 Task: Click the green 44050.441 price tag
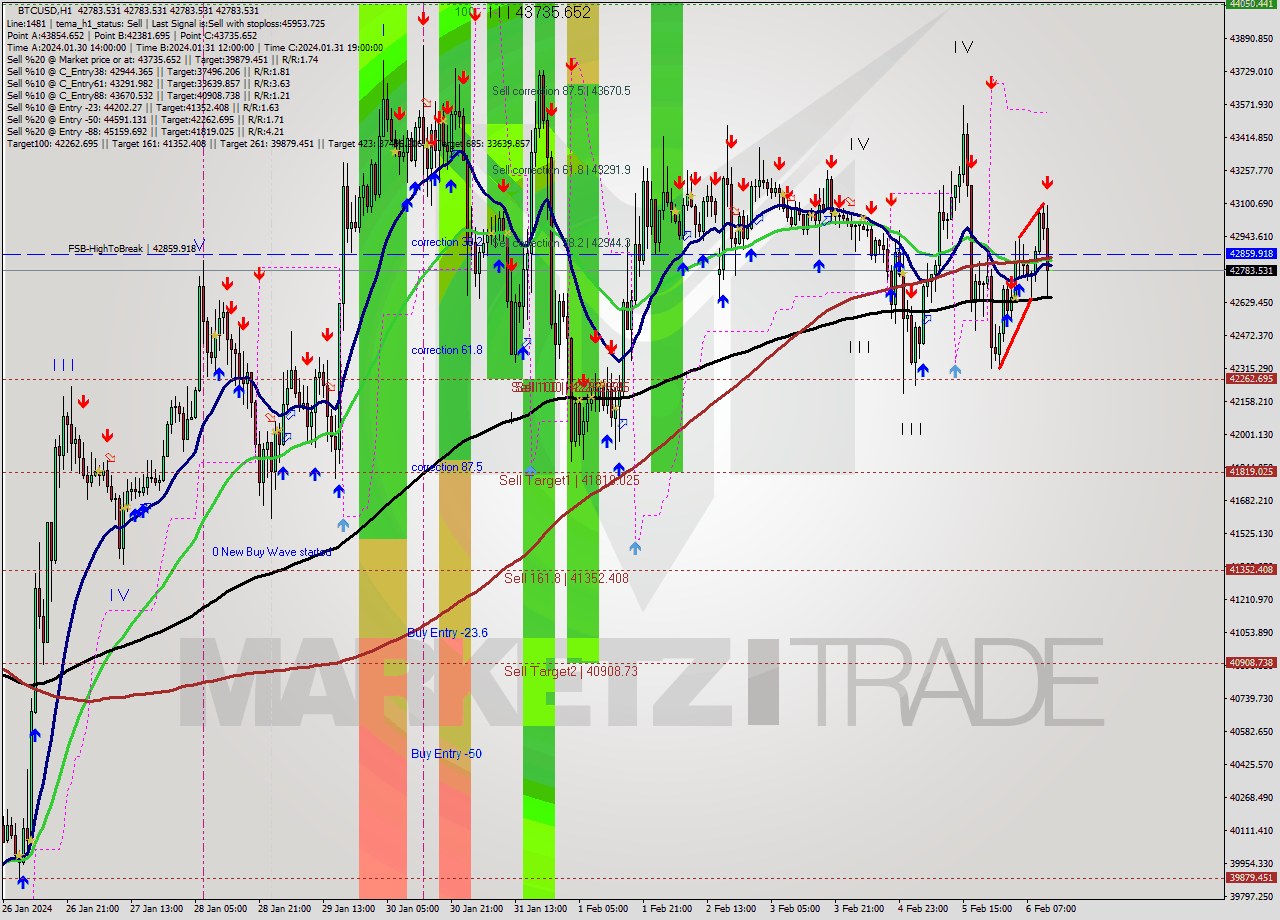point(1251,4)
